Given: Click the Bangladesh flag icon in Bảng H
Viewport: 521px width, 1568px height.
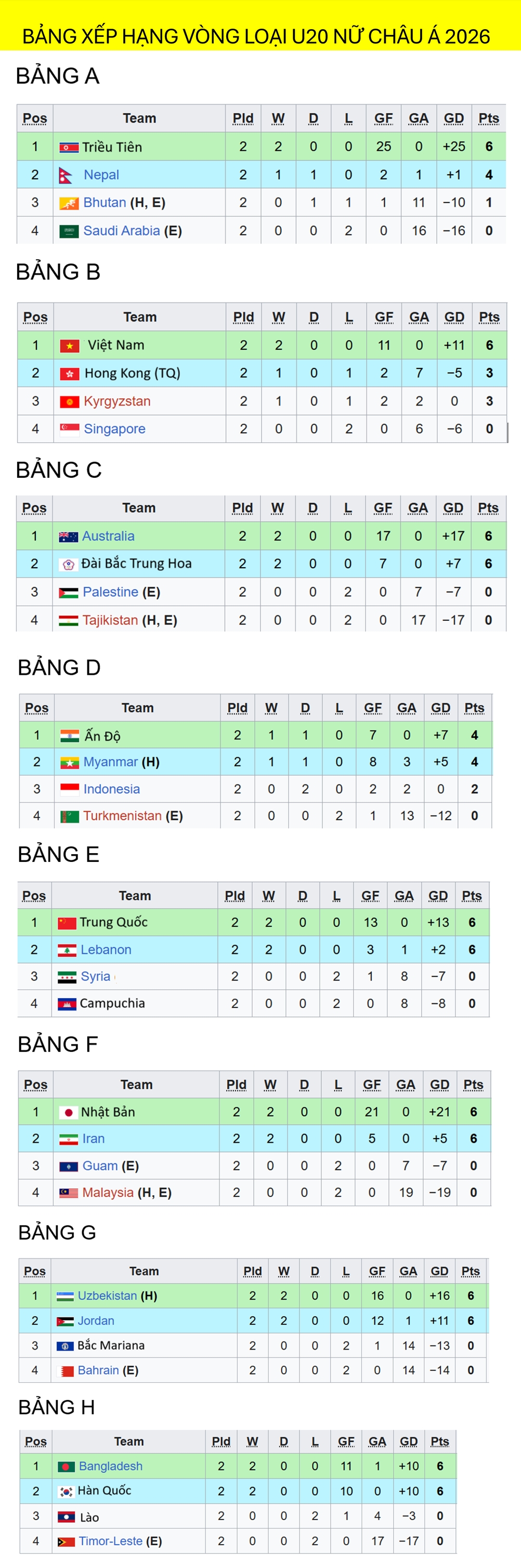Looking at the screenshot, I should tap(67, 1467).
